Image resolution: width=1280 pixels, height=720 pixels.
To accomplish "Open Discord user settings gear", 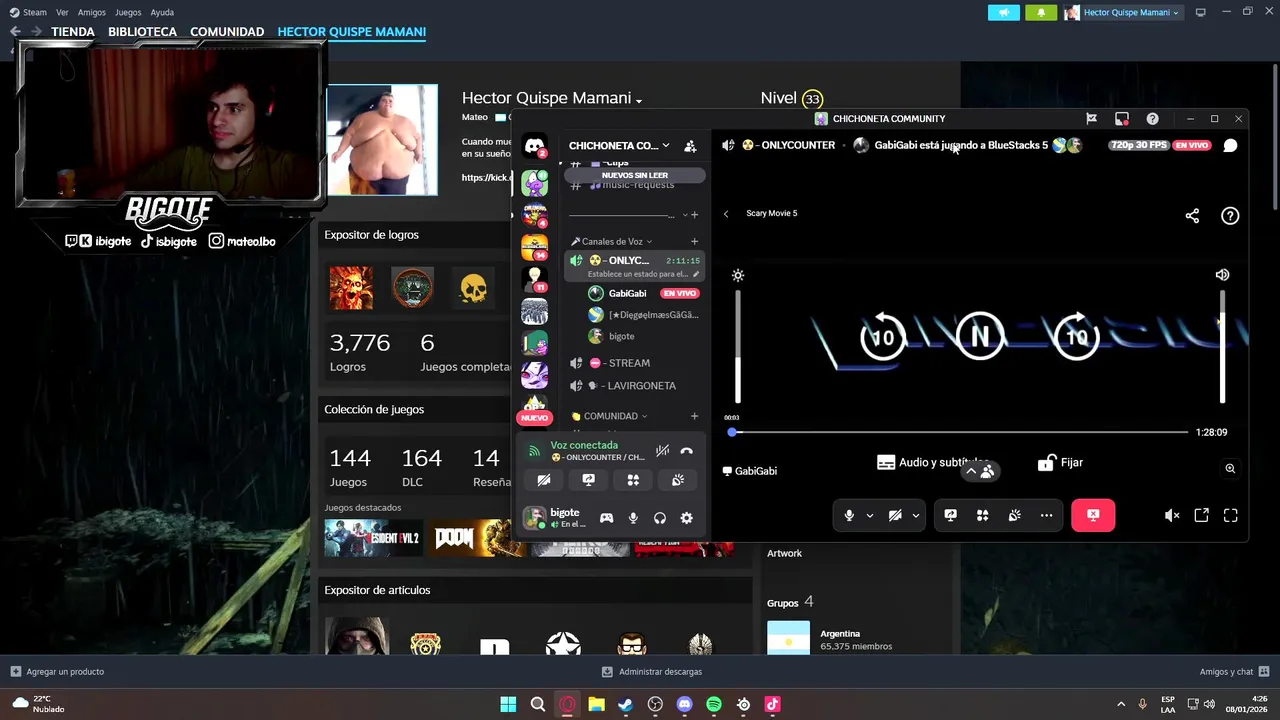I will click(686, 518).
